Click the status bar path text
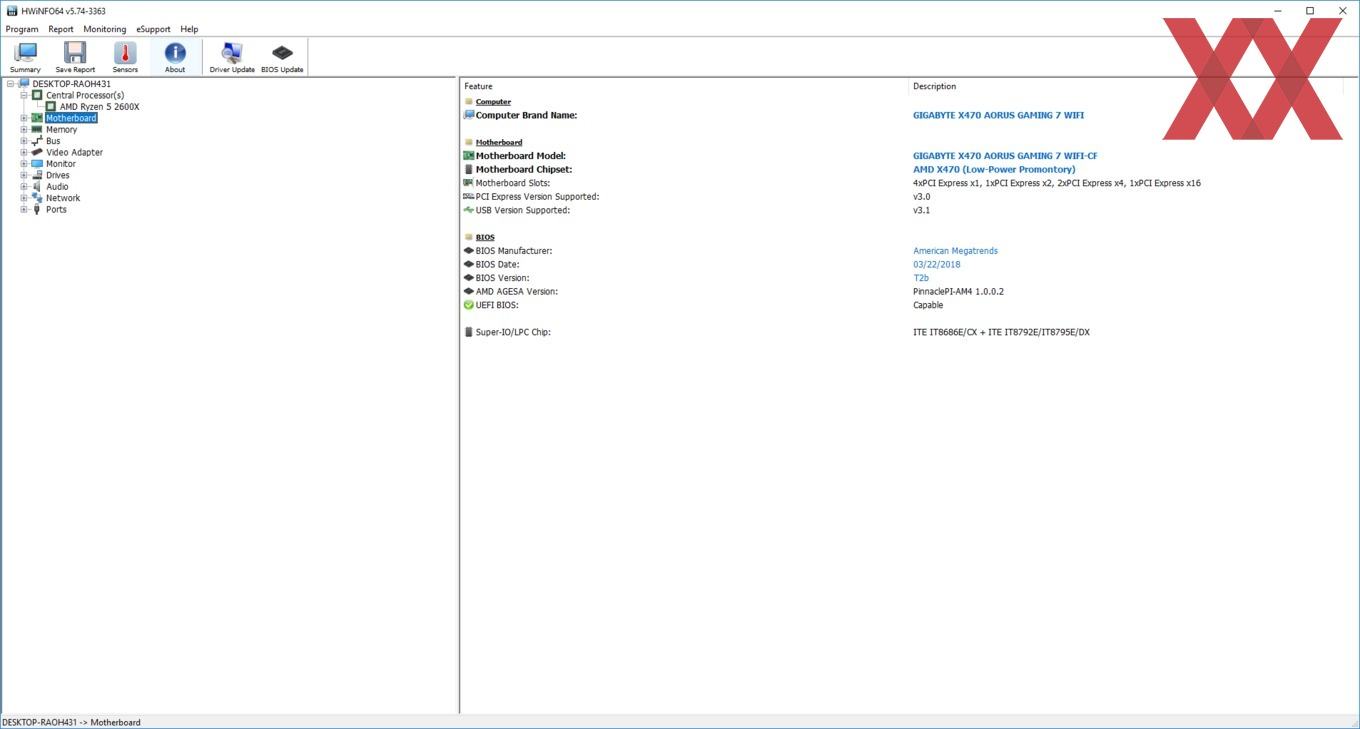 pos(71,722)
